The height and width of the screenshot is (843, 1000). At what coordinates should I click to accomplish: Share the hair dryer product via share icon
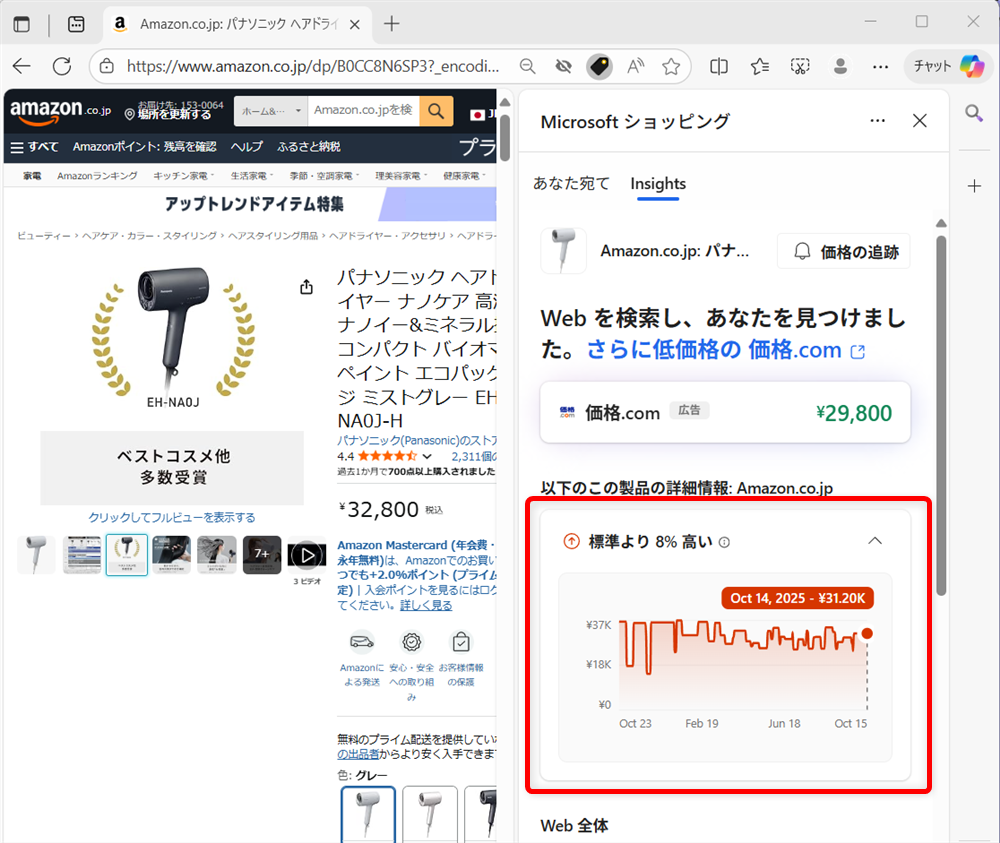(306, 286)
